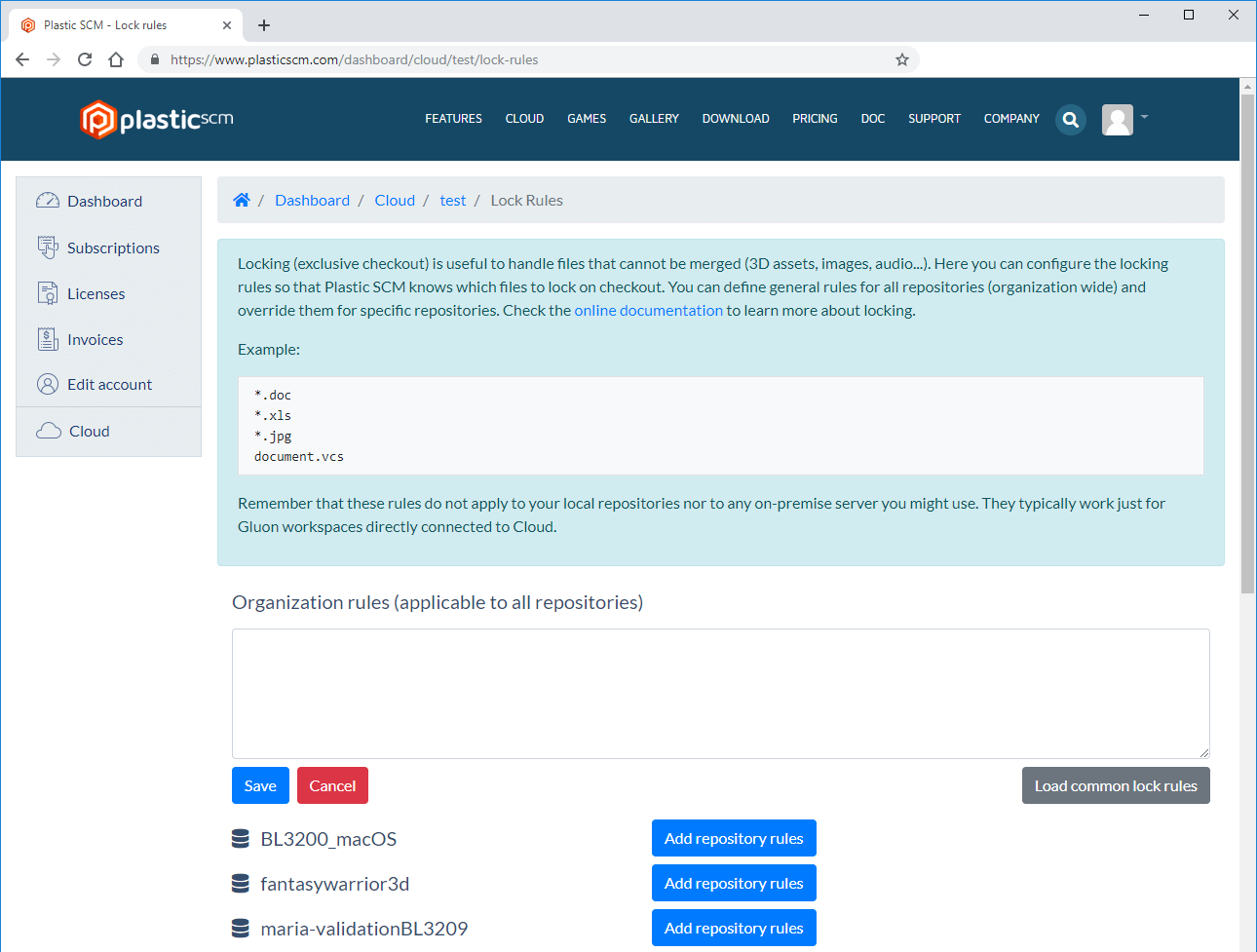Add repository rules for maria-validationBL3209

(734, 928)
